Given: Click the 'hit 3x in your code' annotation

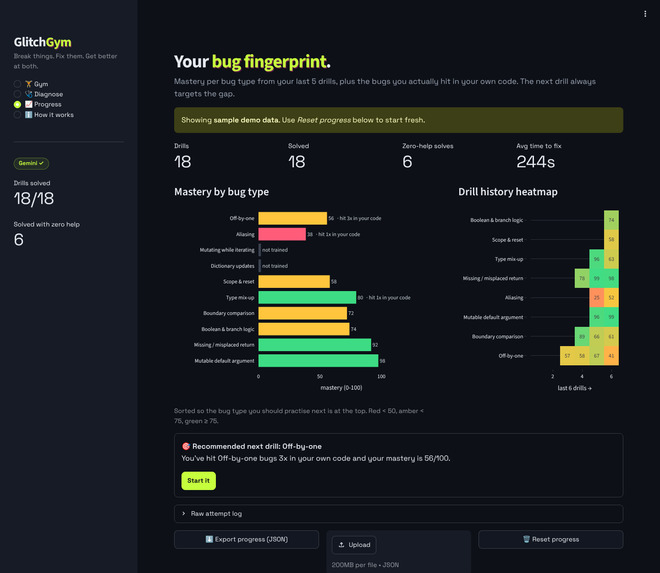Looking at the screenshot, I should click(x=360, y=219).
